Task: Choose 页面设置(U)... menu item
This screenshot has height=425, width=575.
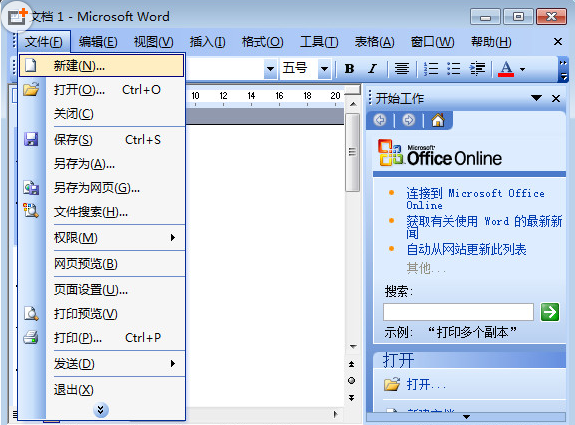Action: (102, 290)
